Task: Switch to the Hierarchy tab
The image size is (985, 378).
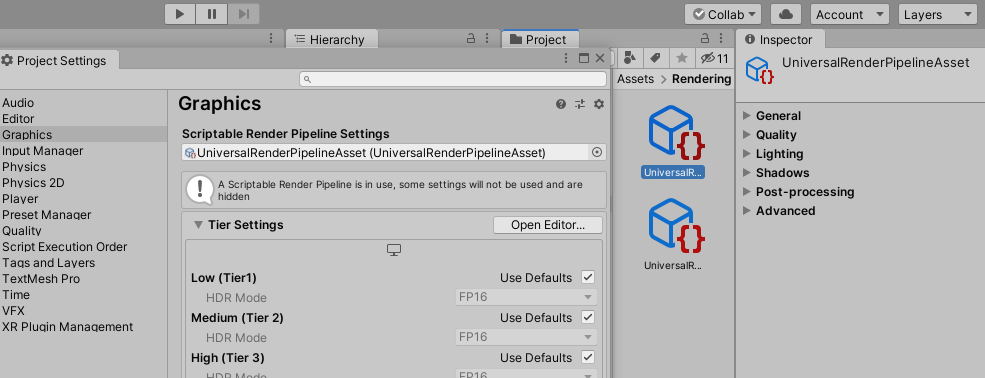Action: (x=332, y=40)
